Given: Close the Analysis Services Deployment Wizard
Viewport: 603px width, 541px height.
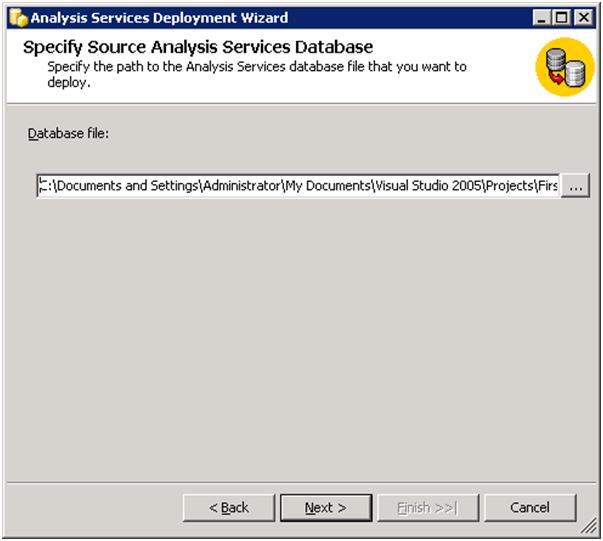Looking at the screenshot, I should [583, 18].
